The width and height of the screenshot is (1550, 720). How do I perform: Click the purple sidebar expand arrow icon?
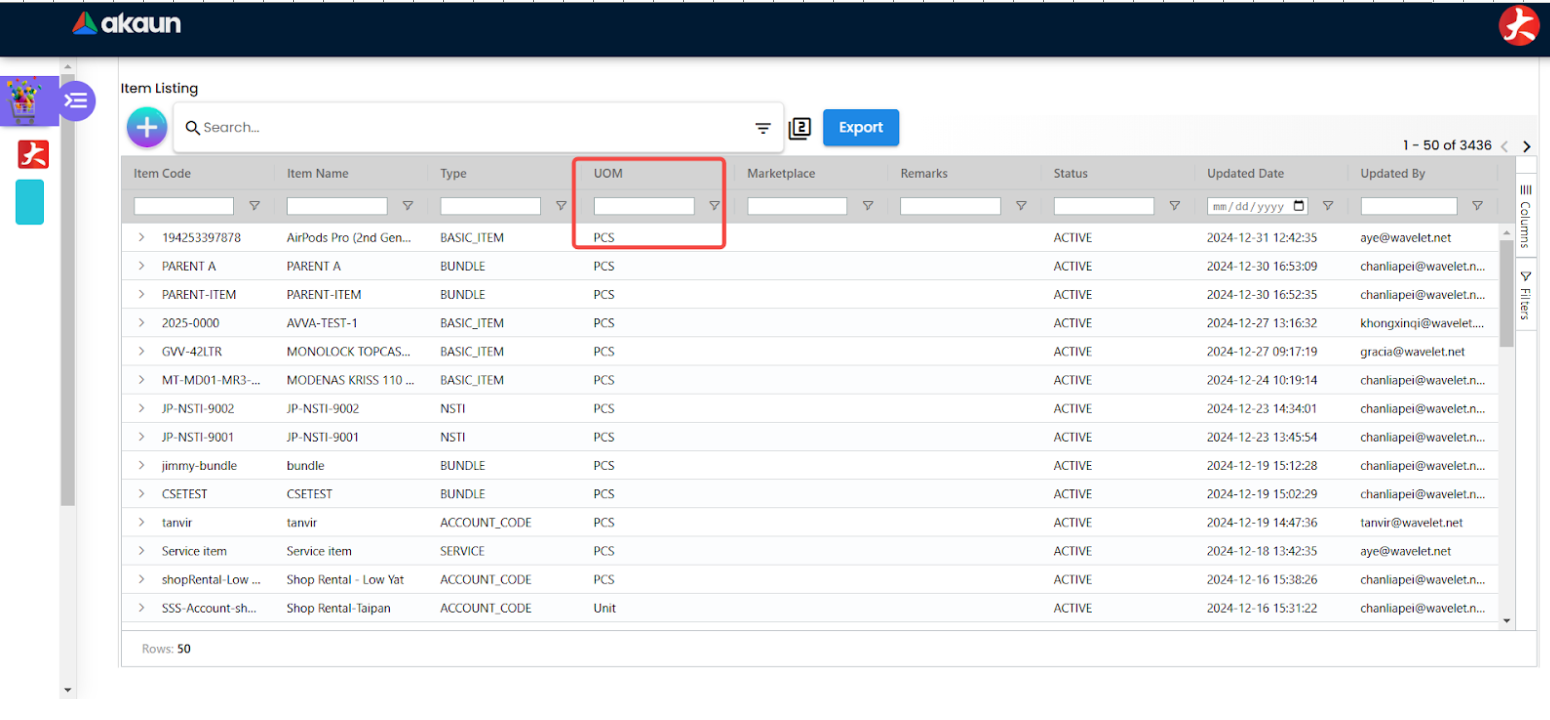77,100
